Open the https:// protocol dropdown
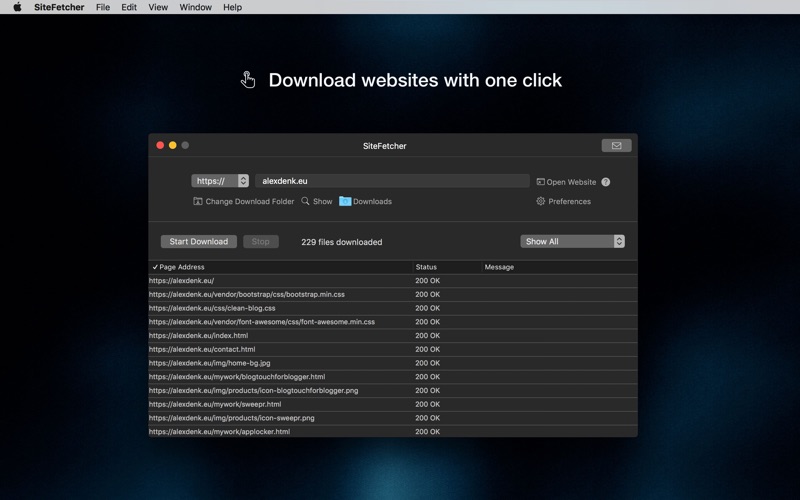The image size is (800, 500). pyautogui.click(x=220, y=181)
